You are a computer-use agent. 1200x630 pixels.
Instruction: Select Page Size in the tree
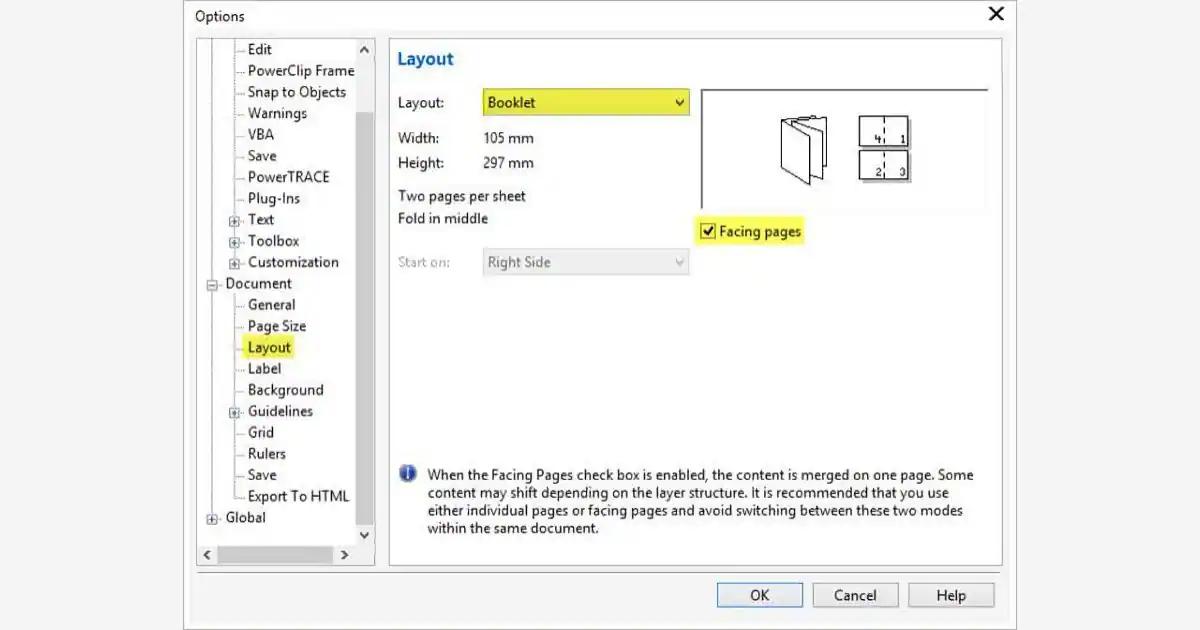(277, 326)
